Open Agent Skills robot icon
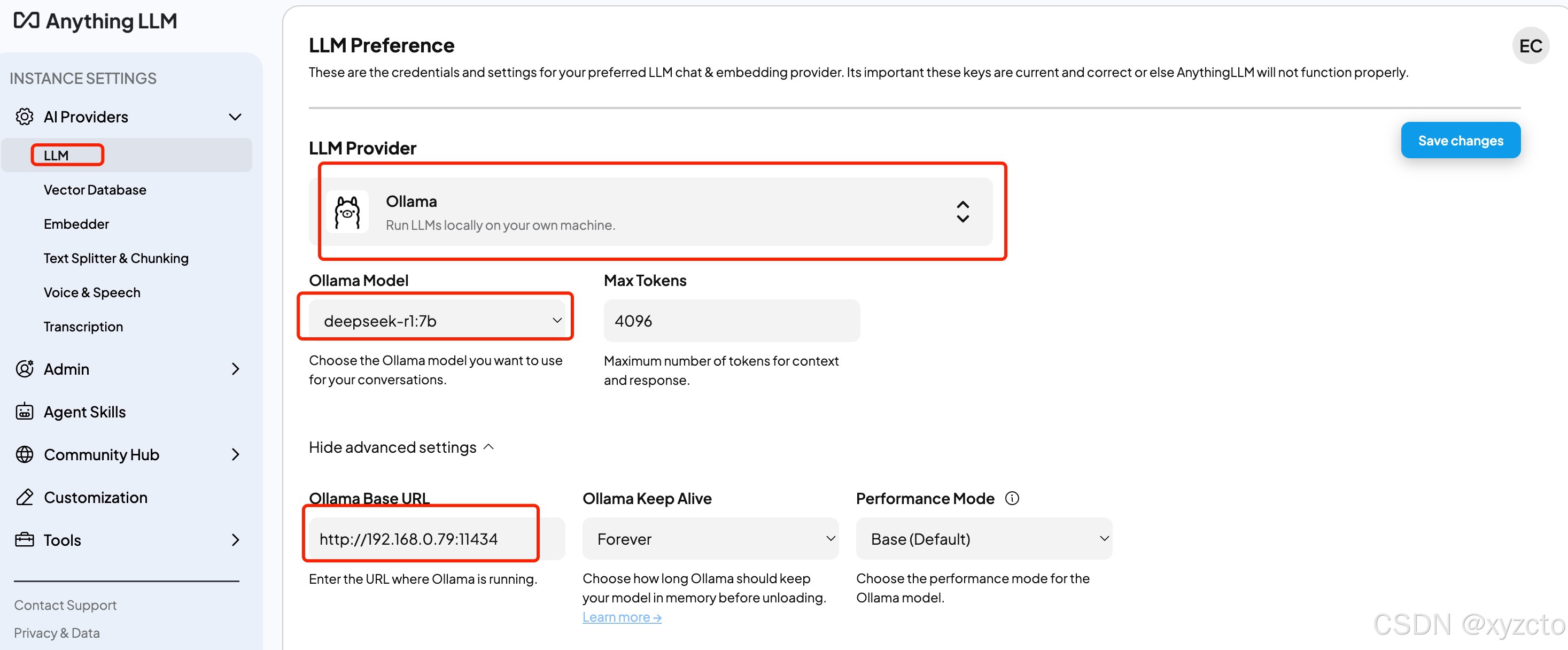Image resolution: width=1568 pixels, height=650 pixels. point(25,412)
